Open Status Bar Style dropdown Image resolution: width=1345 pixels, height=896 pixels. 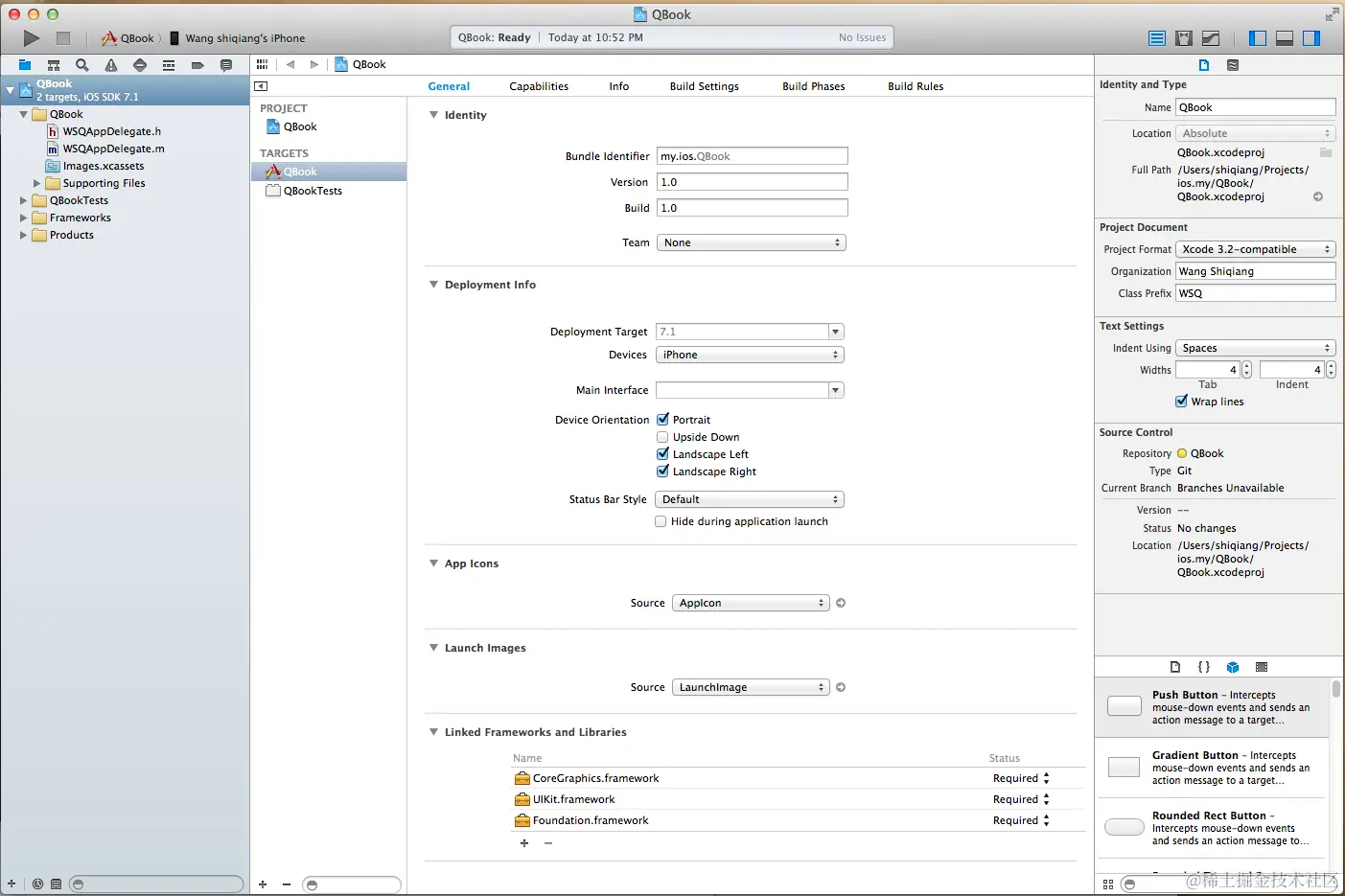(x=750, y=499)
